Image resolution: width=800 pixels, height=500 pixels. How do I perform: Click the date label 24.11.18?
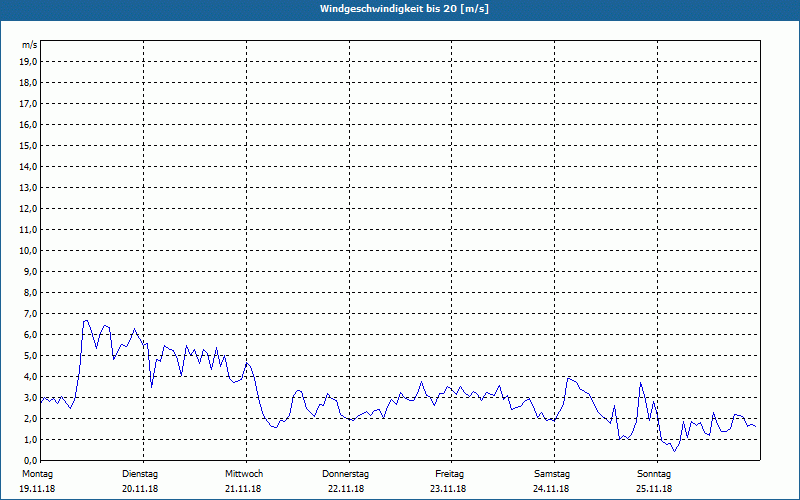coord(552,489)
